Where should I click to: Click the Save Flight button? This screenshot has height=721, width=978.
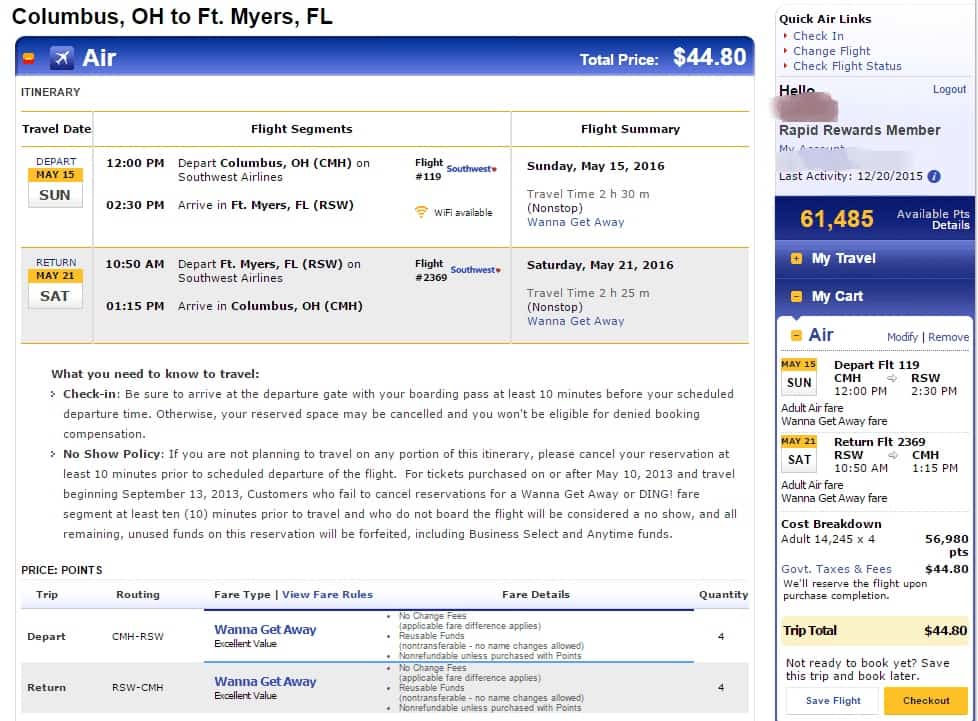pos(833,700)
